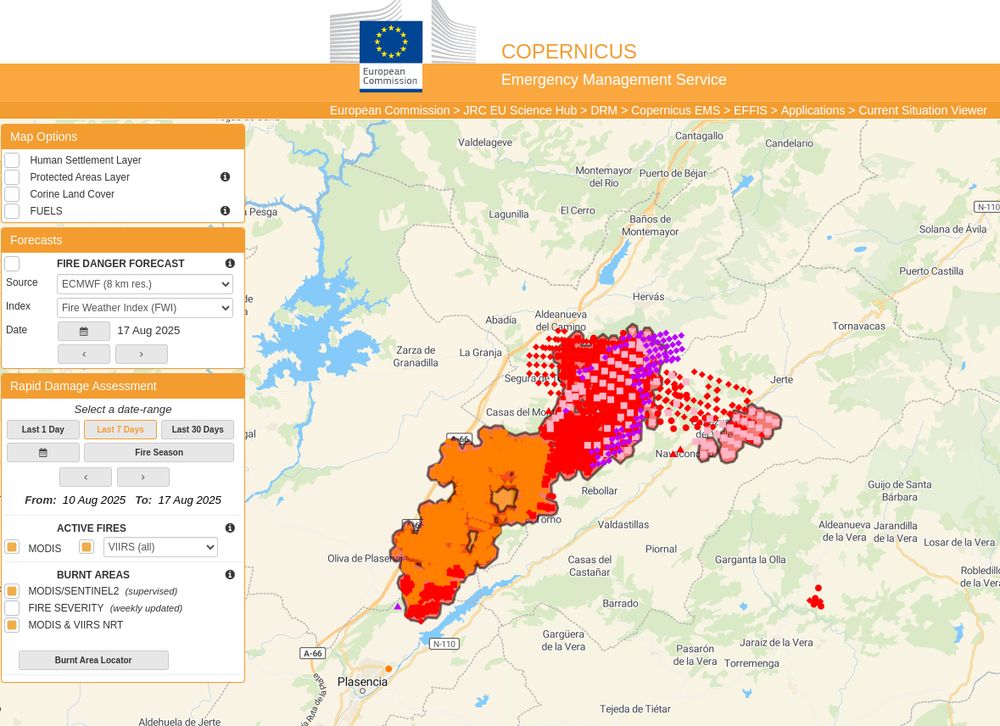The height and width of the screenshot is (726, 1000).
Task: Click Tornavacas label on map
Action: coord(858,326)
